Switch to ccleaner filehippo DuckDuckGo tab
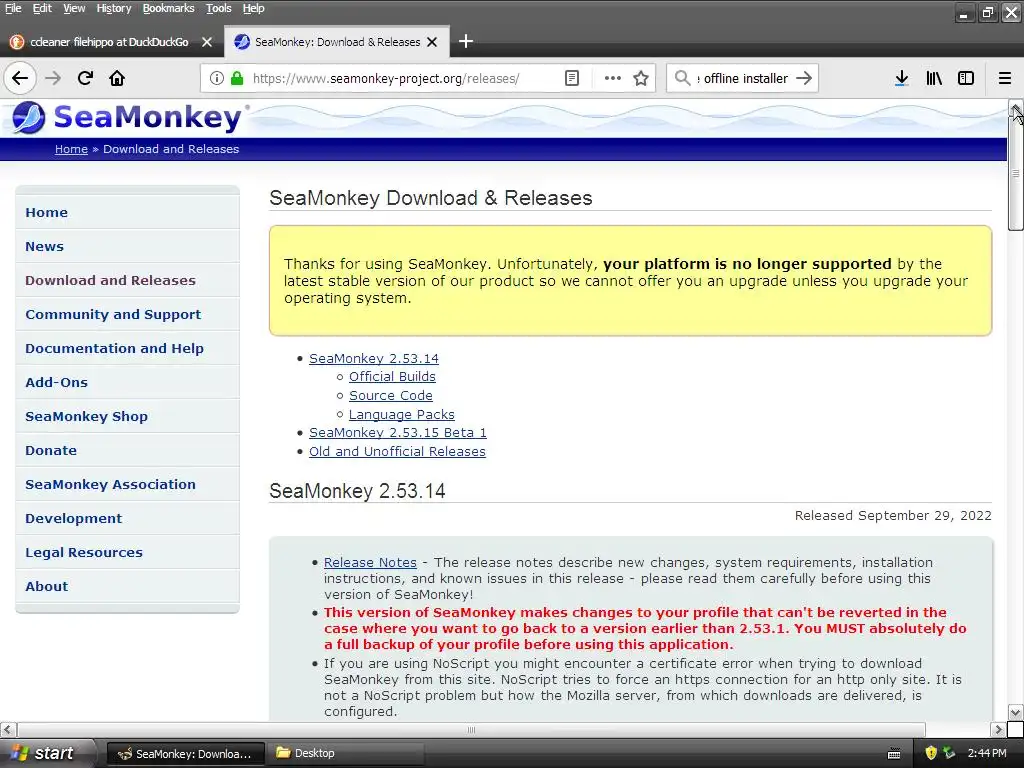The width and height of the screenshot is (1024, 768). pyautogui.click(x=111, y=42)
